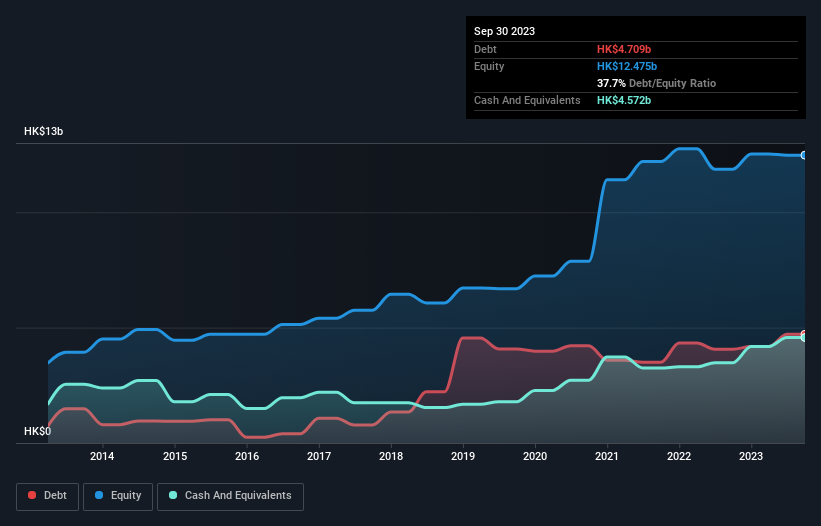This screenshot has width=821, height=526.
Task: Click the 2016 x-axis label
Action: tap(247, 456)
